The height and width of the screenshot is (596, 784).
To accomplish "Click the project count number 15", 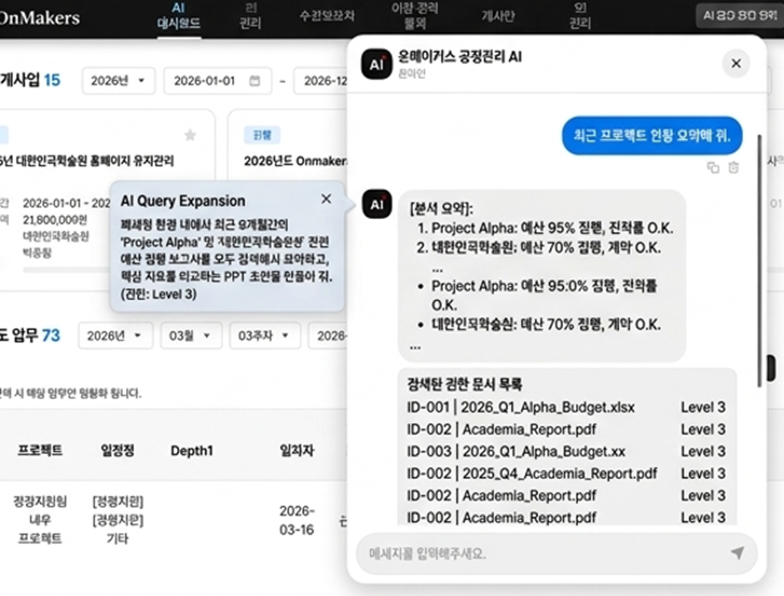I will pyautogui.click(x=52, y=80).
